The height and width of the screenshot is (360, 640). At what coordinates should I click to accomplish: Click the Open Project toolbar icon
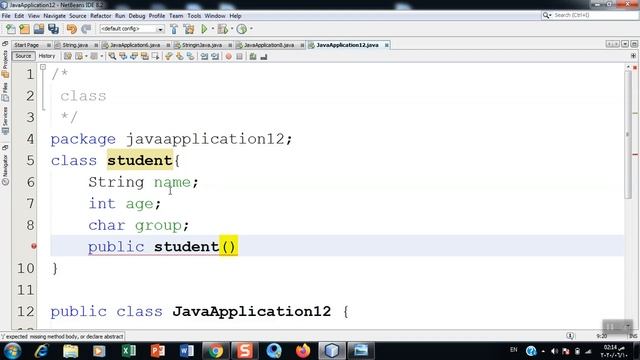coord(39,29)
